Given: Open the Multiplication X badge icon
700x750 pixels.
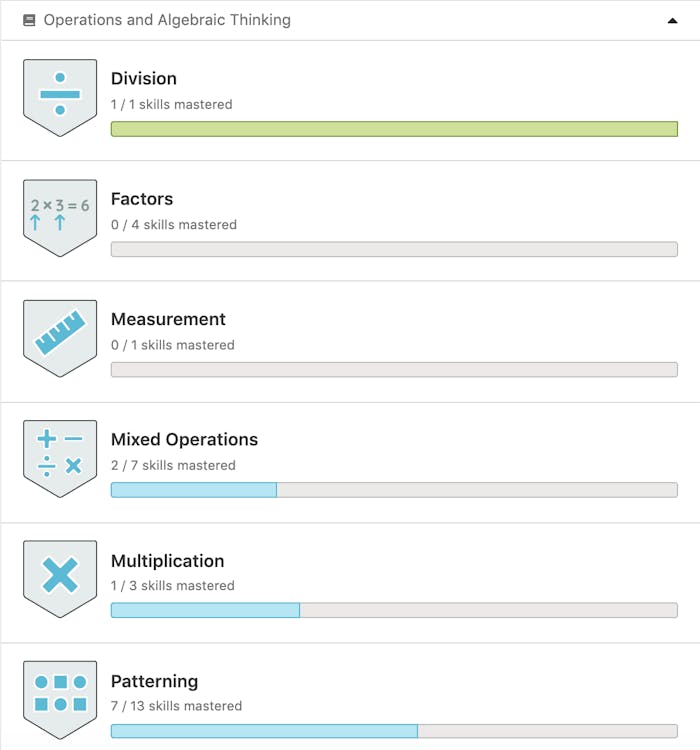Looking at the screenshot, I should [60, 578].
